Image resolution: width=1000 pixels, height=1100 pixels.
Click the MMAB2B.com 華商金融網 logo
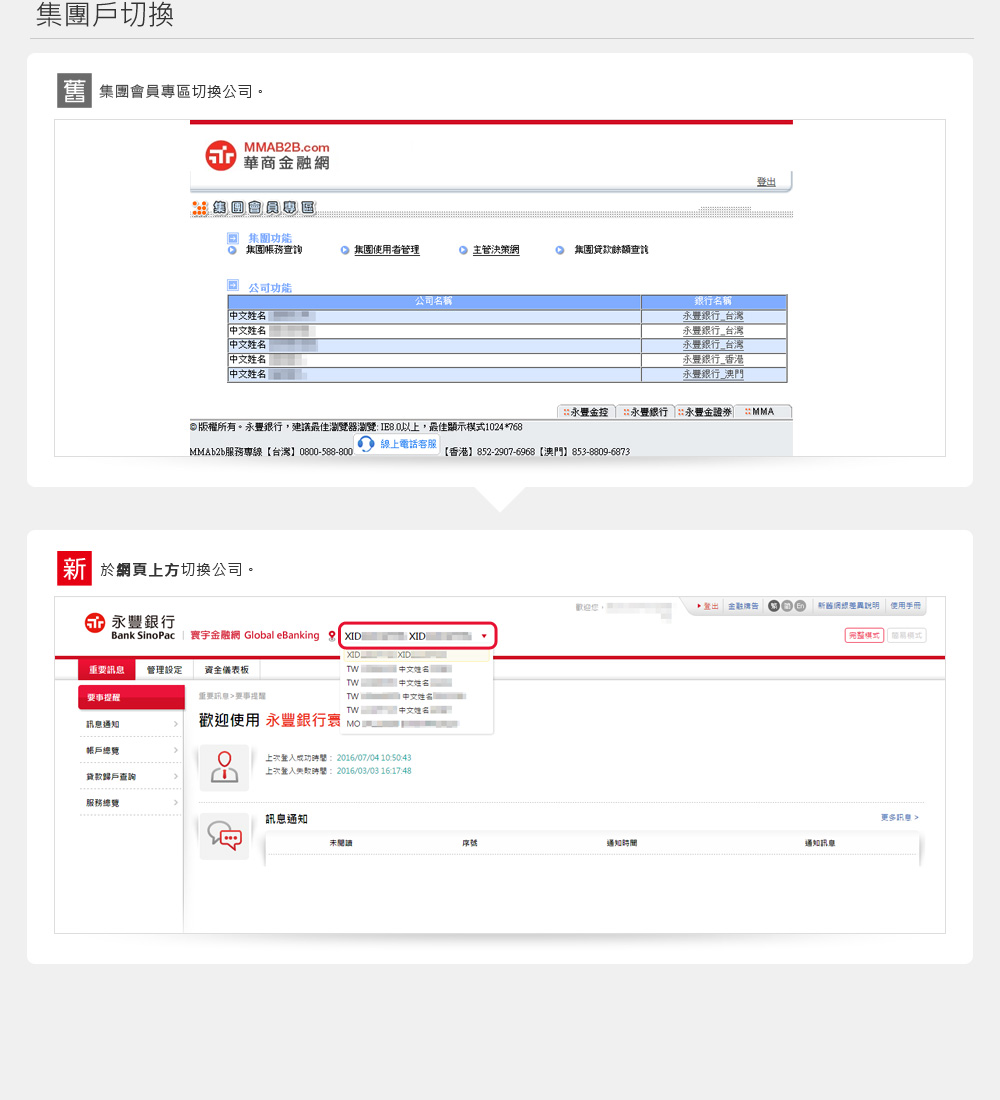point(267,155)
